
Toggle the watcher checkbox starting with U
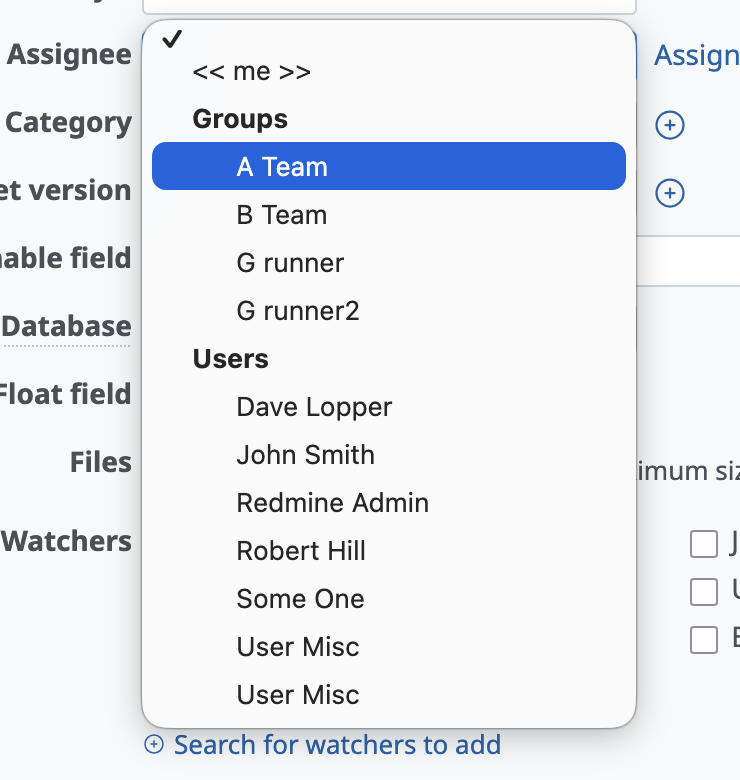pos(704,592)
